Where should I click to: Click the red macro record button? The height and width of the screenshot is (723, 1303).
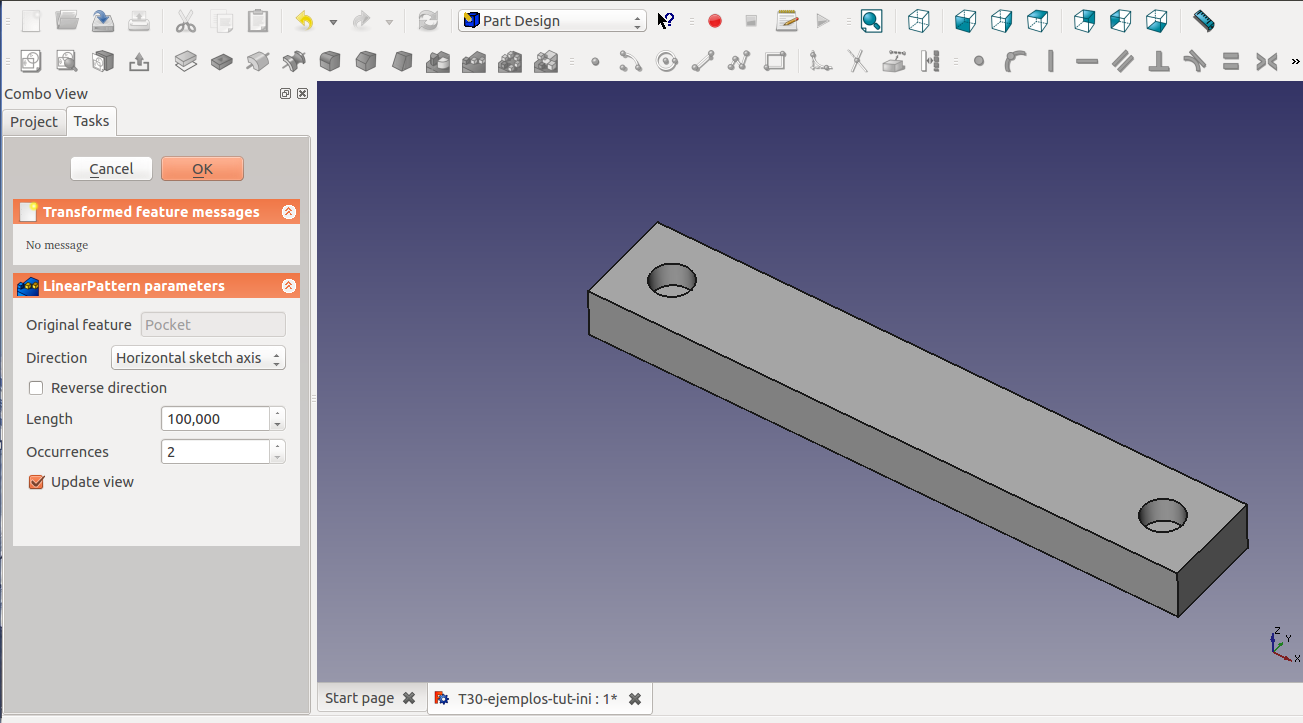pos(715,21)
